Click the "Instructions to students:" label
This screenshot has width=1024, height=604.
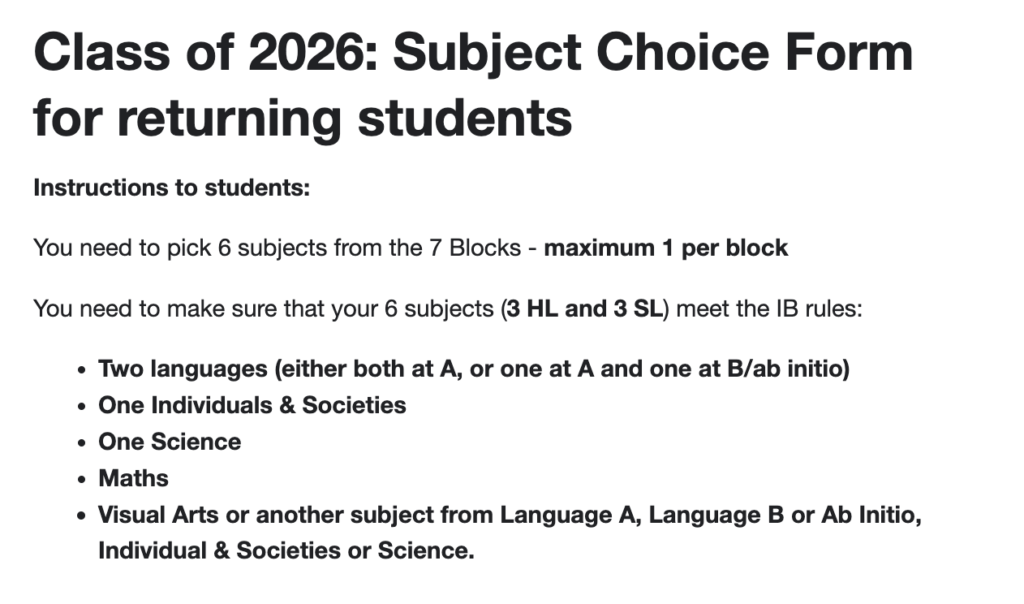[x=172, y=188]
